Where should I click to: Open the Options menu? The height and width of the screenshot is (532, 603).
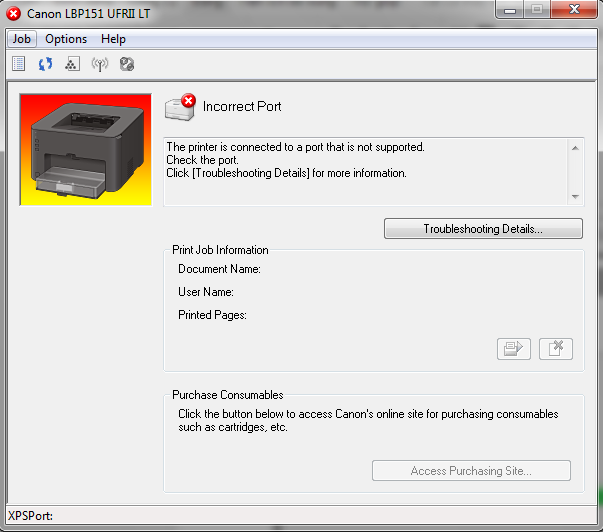66,39
